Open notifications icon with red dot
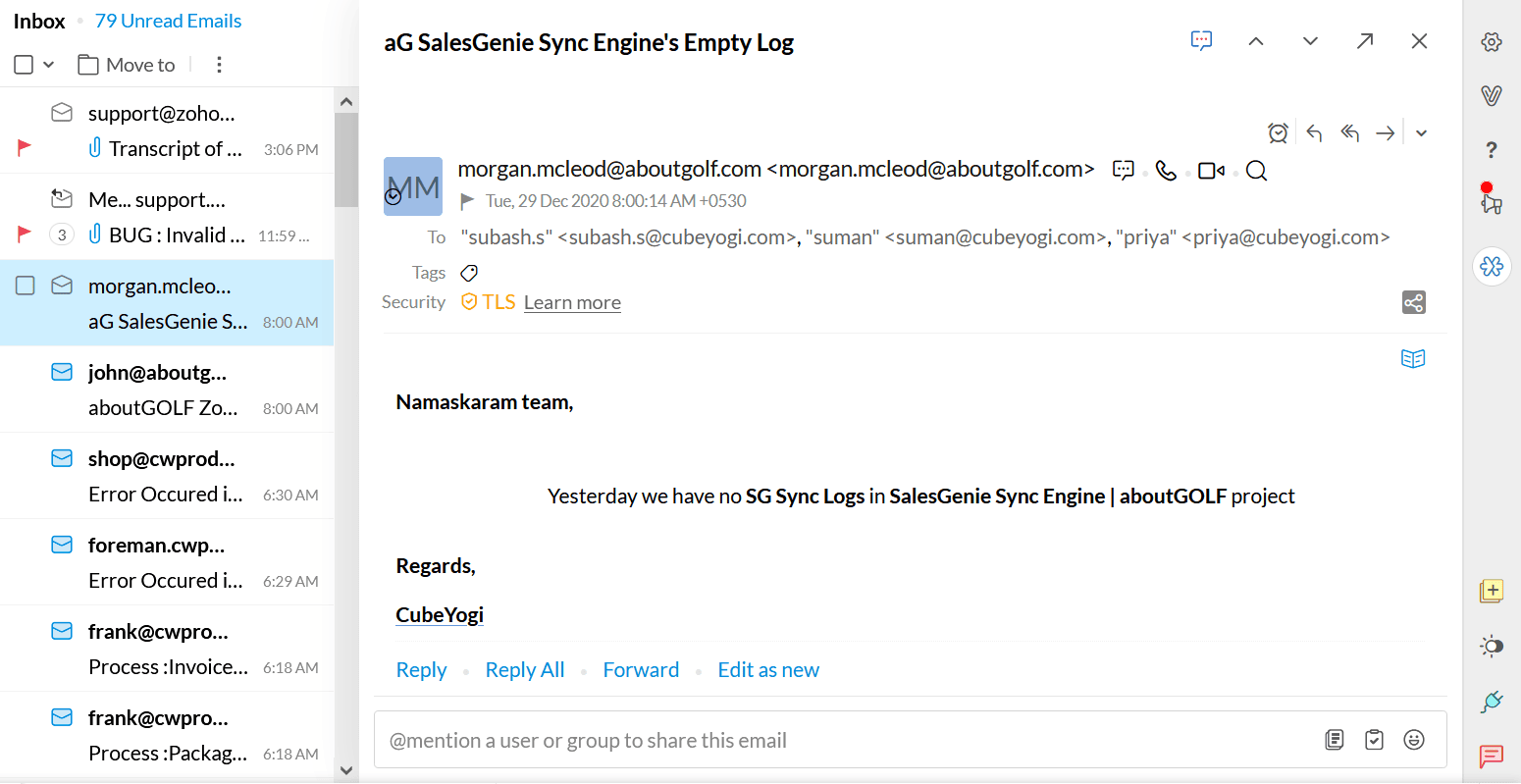 1491,199
